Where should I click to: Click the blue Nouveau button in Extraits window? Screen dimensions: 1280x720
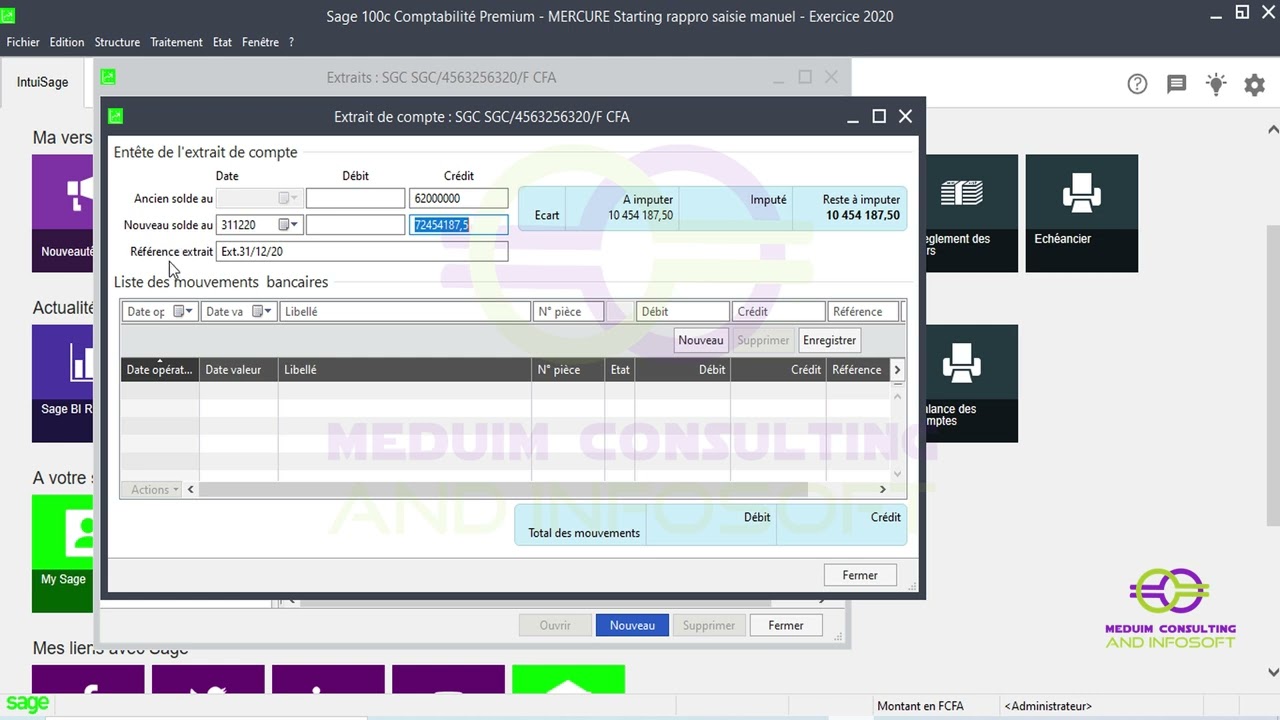coord(632,626)
